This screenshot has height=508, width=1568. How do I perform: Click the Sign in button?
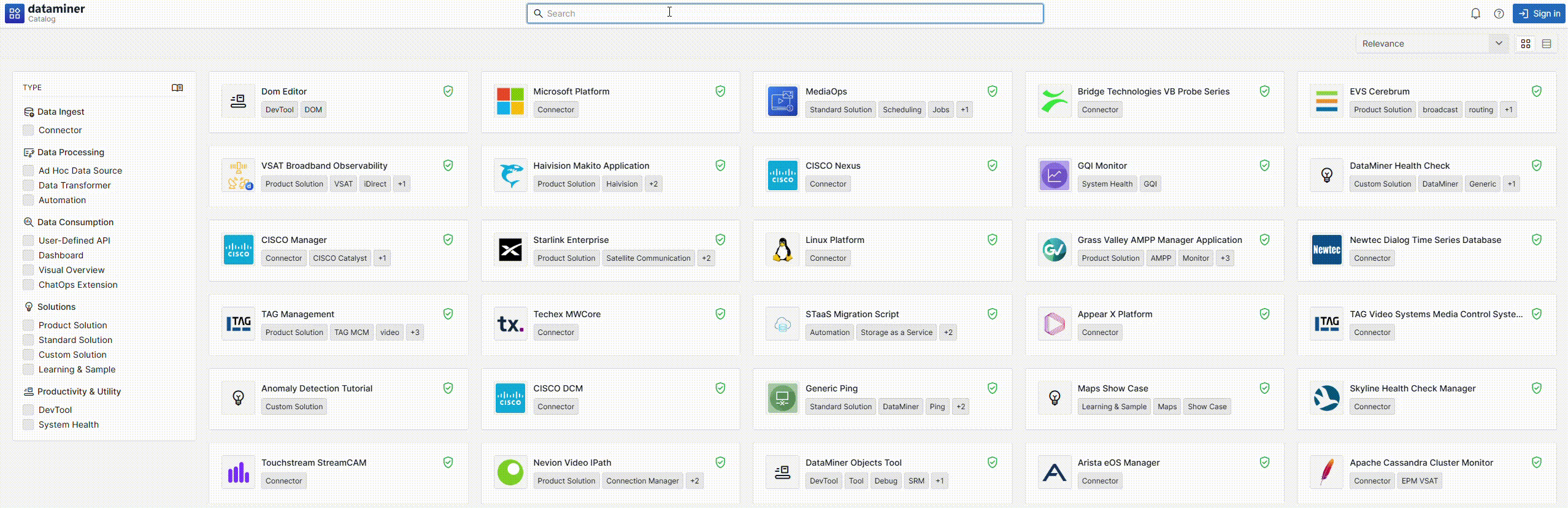pos(1539,13)
